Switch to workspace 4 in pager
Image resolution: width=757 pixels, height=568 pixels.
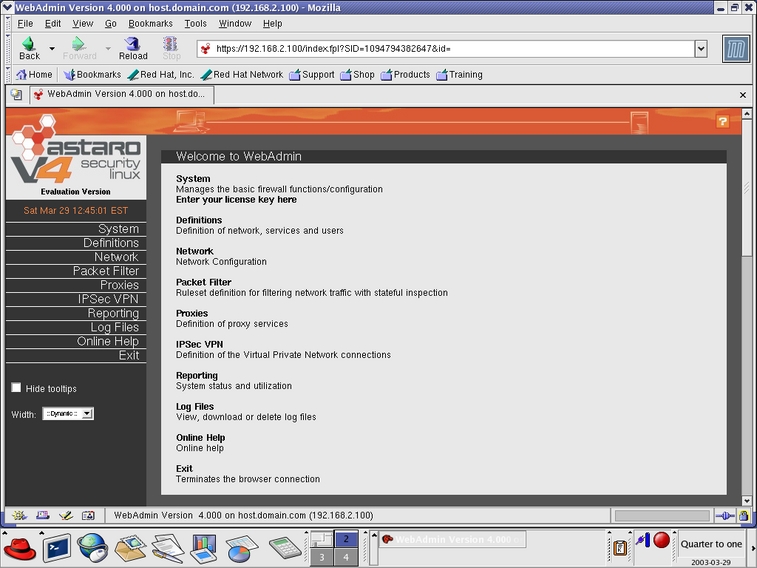[x=346, y=557]
